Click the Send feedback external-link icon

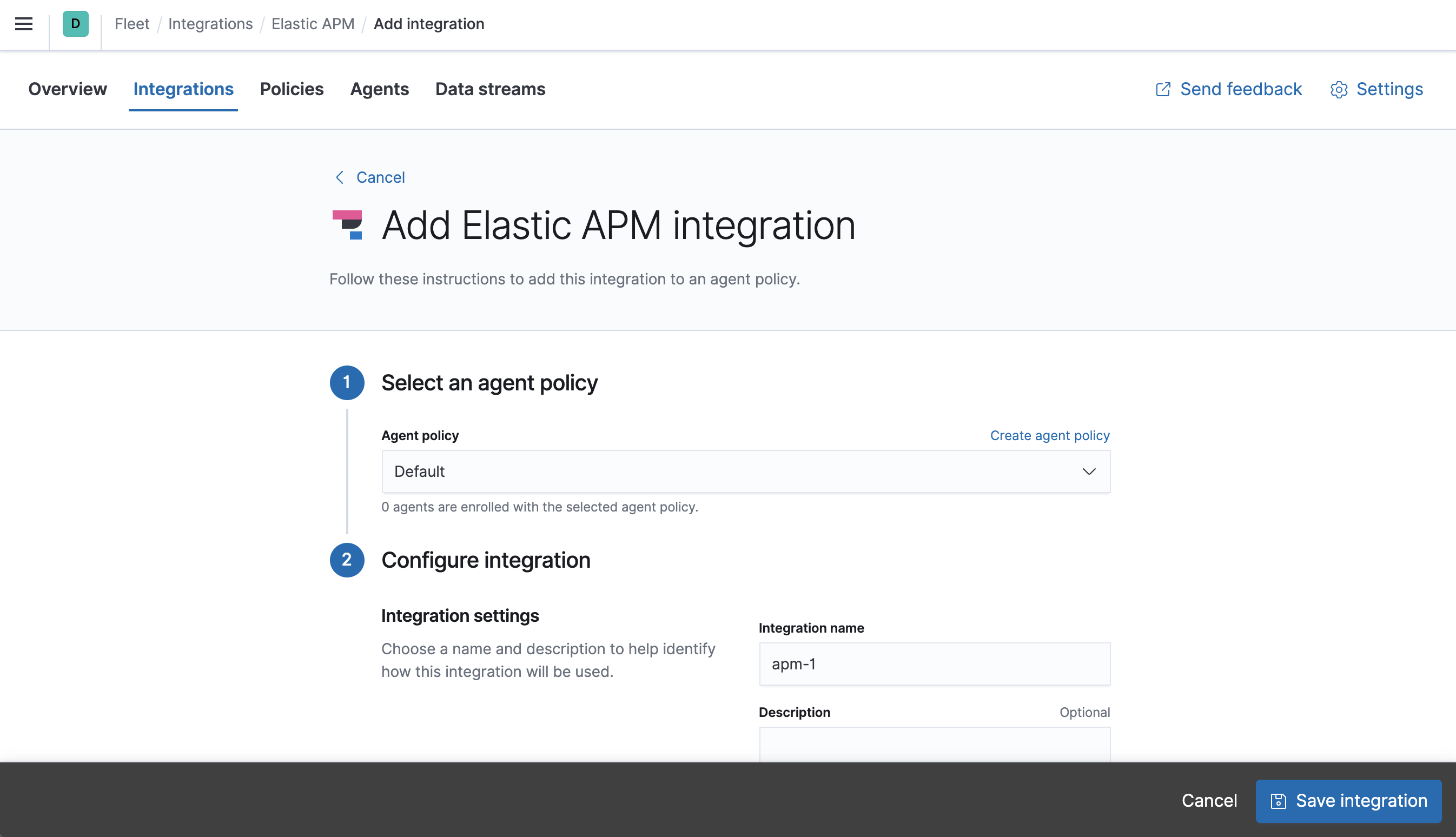[1163, 90]
